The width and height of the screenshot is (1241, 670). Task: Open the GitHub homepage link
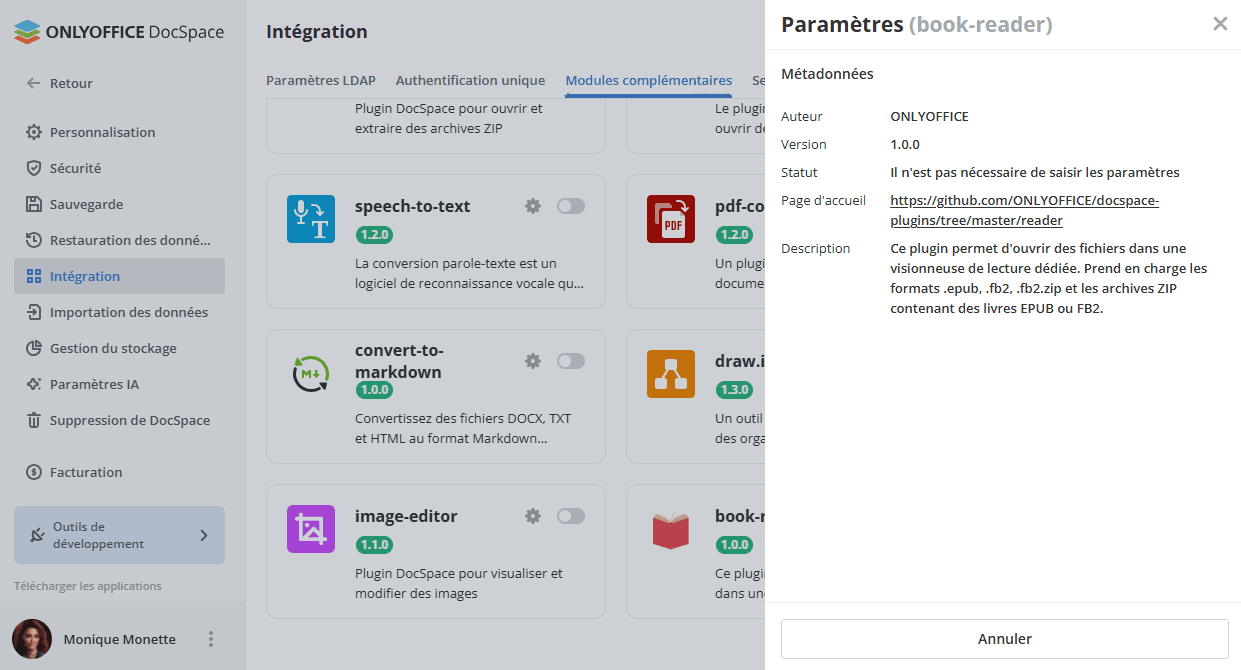(x=1024, y=210)
